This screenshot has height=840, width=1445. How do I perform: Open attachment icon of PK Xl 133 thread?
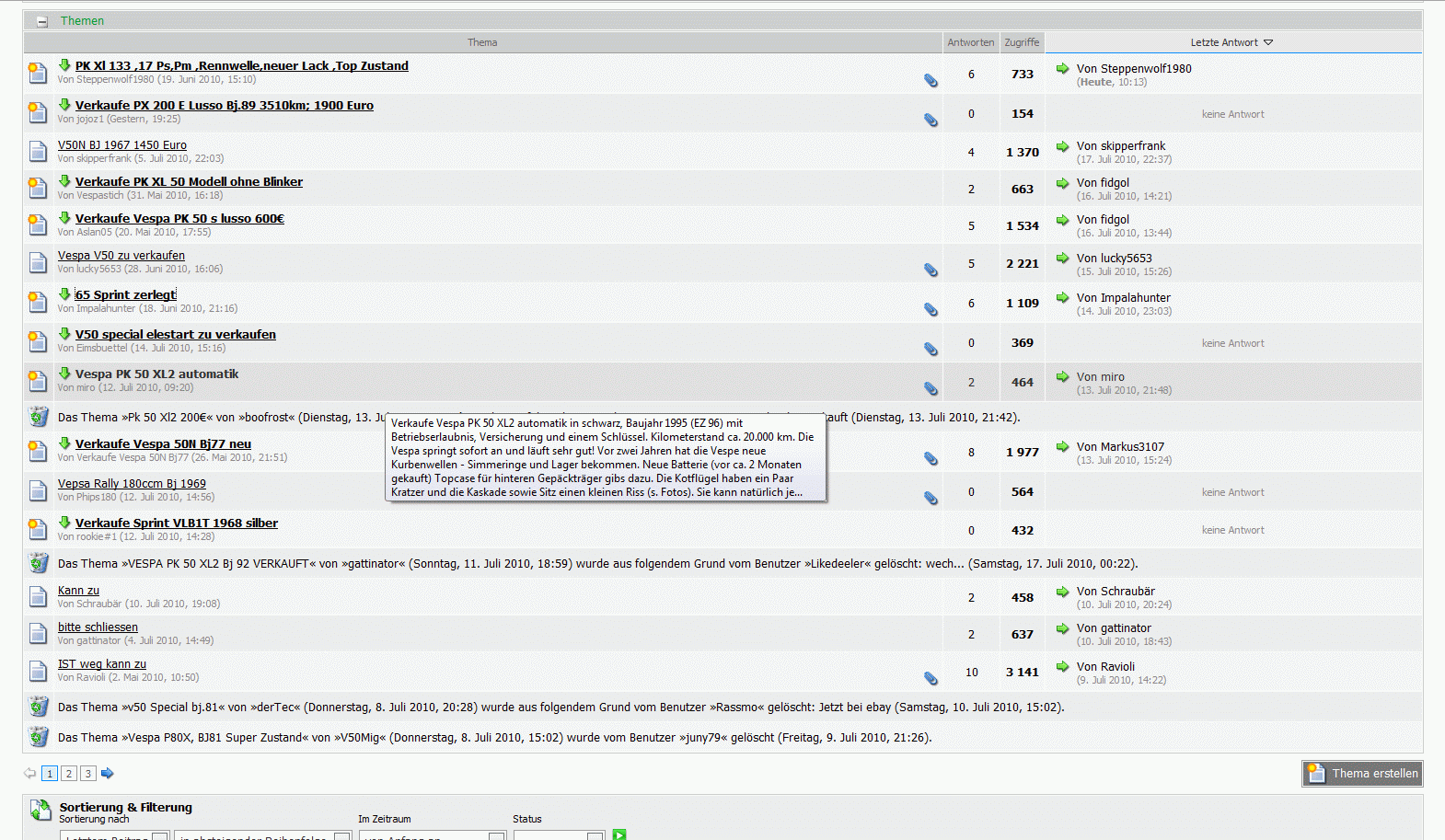pyautogui.click(x=931, y=81)
